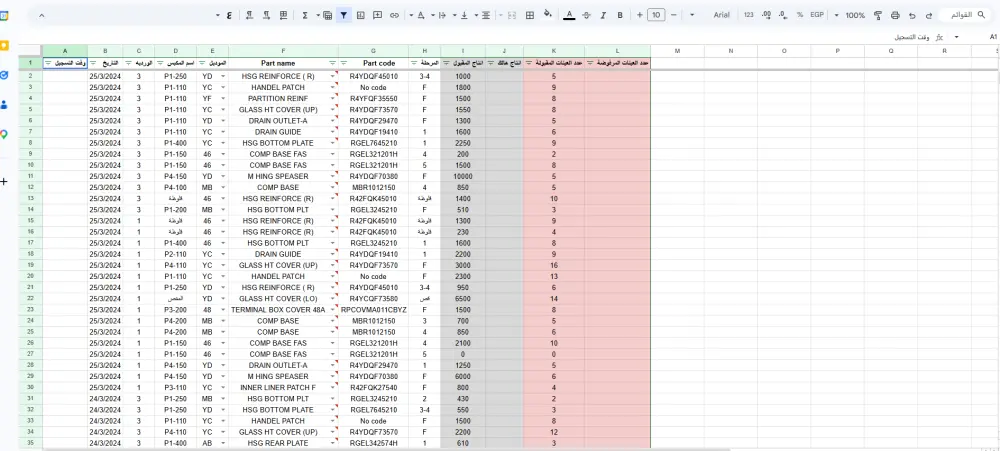Apply italic formatting
1000x451 pixels.
[x=603, y=15]
